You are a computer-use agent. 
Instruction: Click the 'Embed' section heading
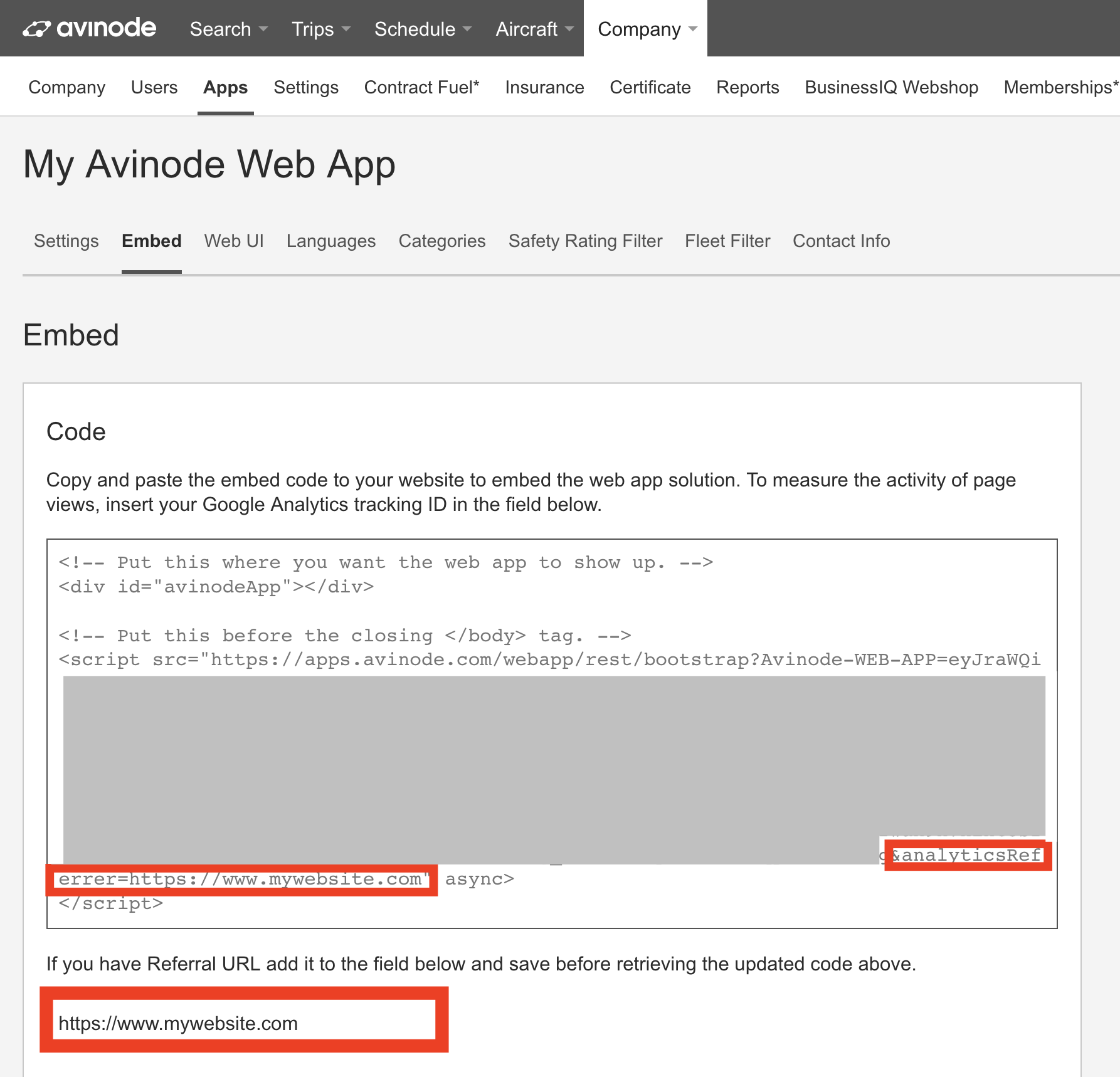[71, 335]
